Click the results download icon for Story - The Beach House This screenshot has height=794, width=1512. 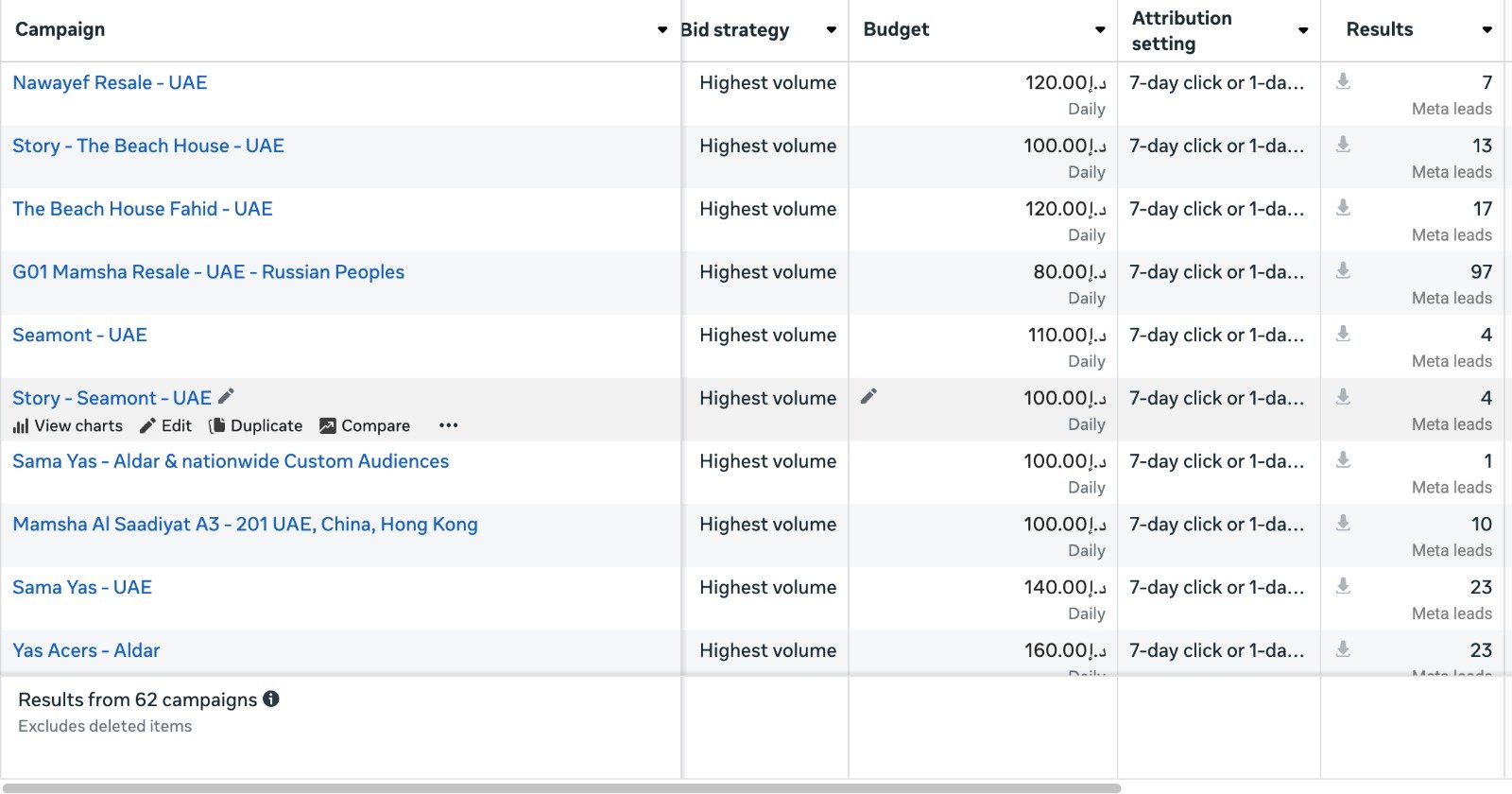point(1343,145)
